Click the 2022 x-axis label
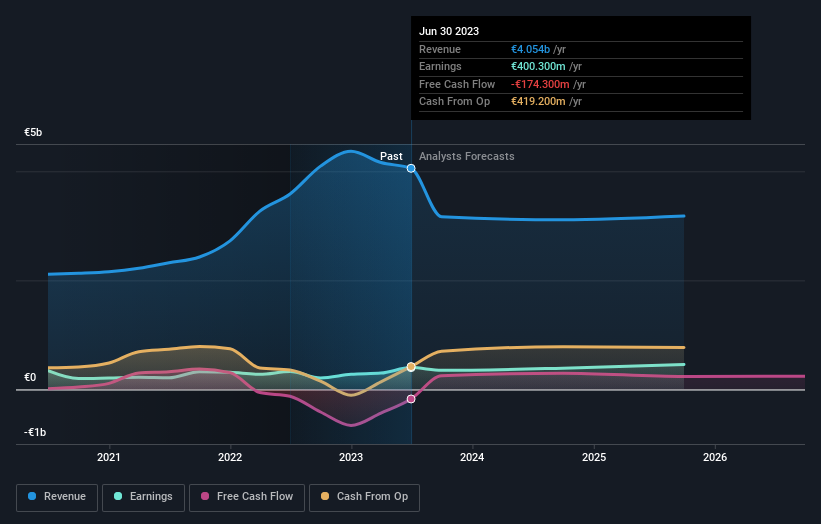 (230, 458)
